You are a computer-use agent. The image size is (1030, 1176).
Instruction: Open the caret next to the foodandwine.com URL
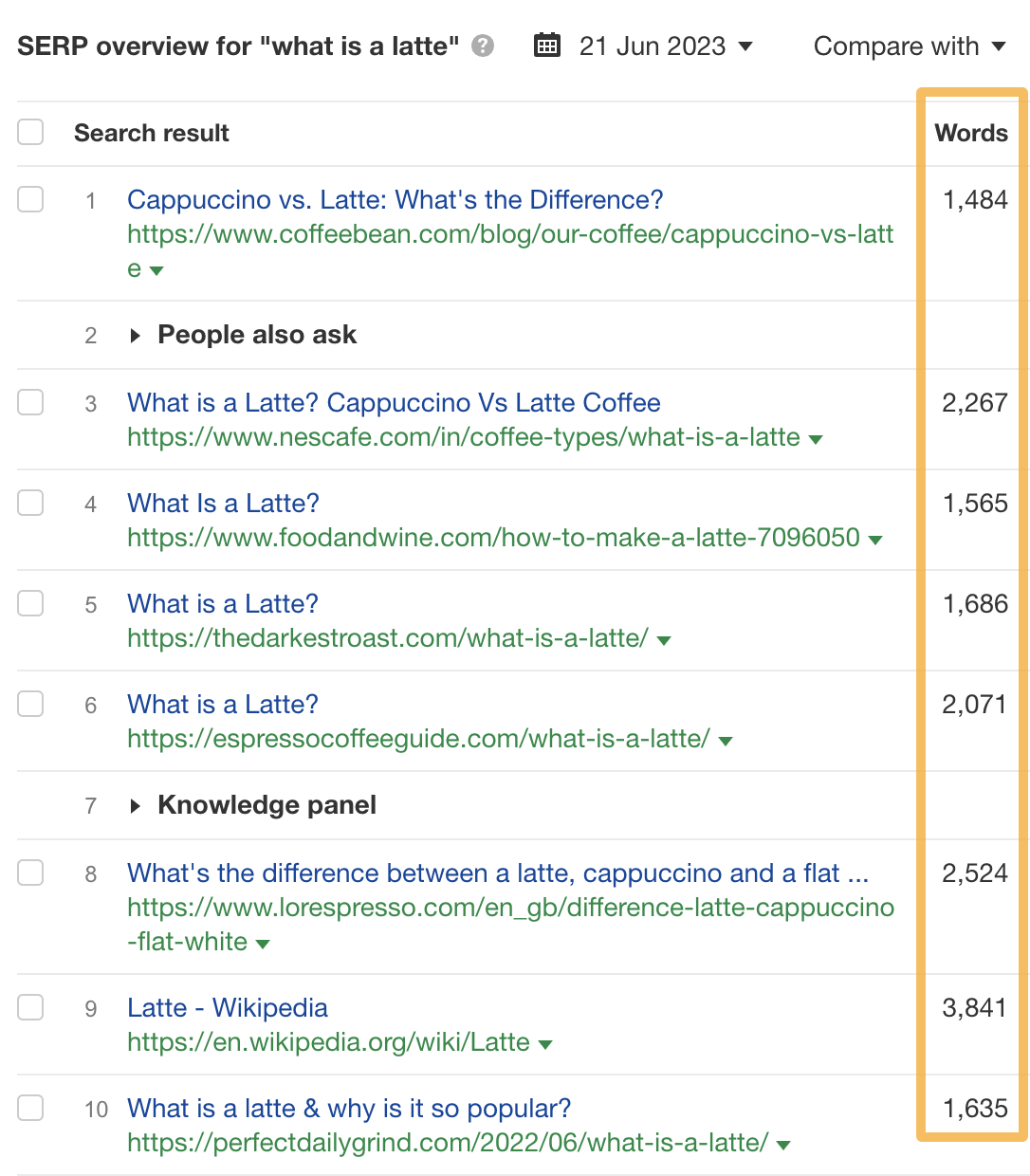coord(874,539)
